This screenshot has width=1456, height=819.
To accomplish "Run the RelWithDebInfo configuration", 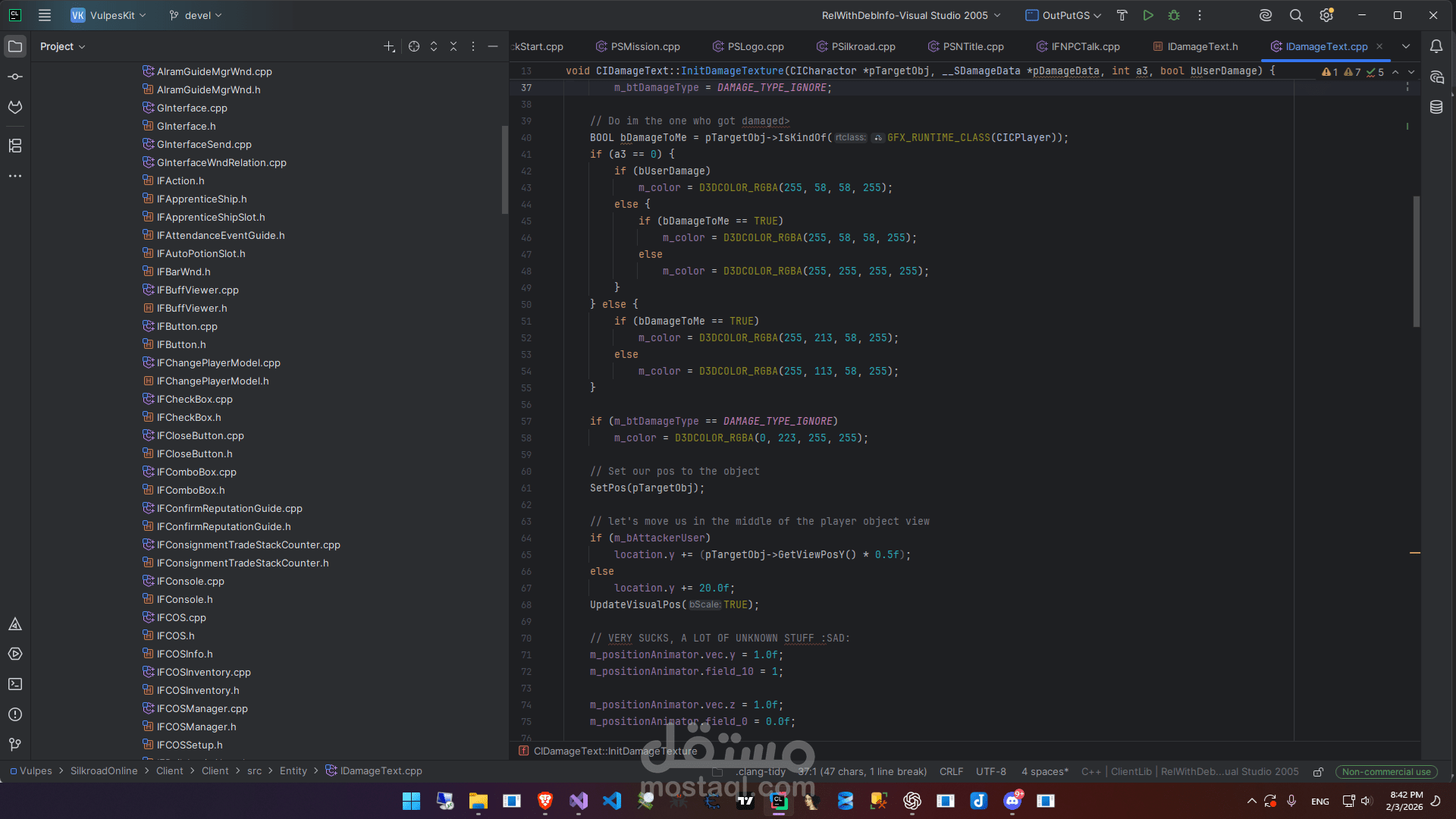I will (x=1147, y=15).
